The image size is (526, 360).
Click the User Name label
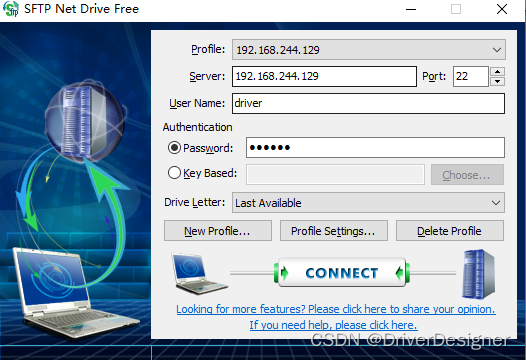(197, 103)
